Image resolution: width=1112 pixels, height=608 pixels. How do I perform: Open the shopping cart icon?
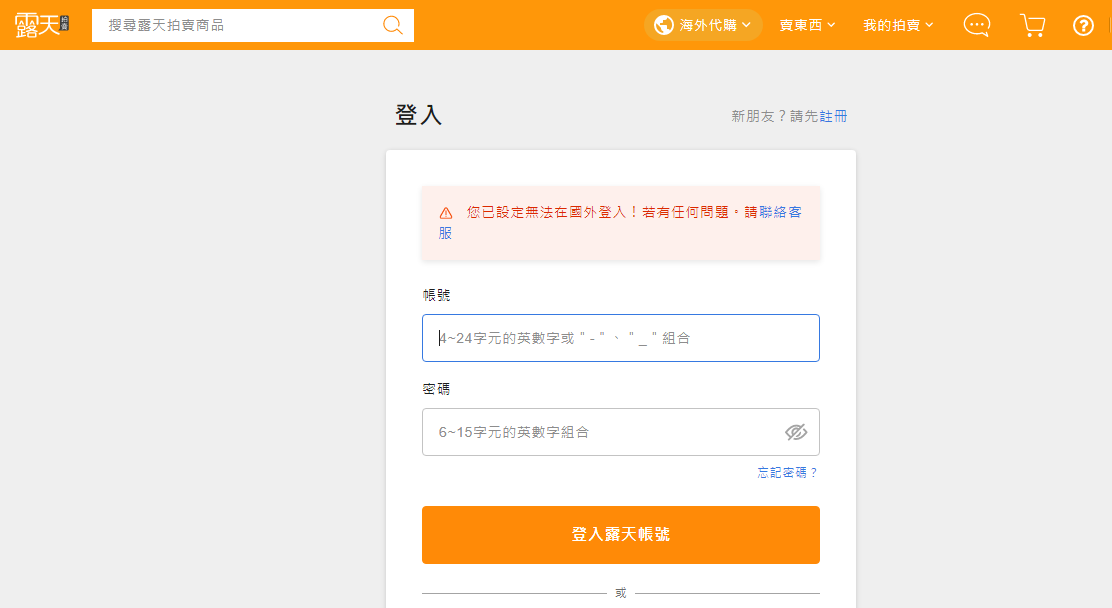tap(1033, 25)
